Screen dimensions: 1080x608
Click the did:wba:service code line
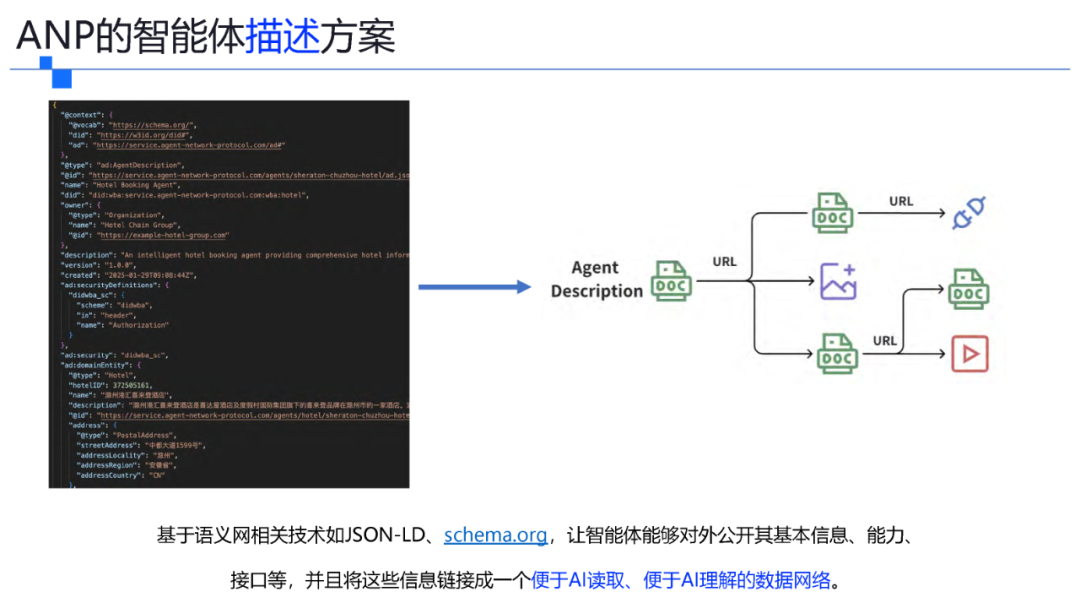(x=185, y=196)
